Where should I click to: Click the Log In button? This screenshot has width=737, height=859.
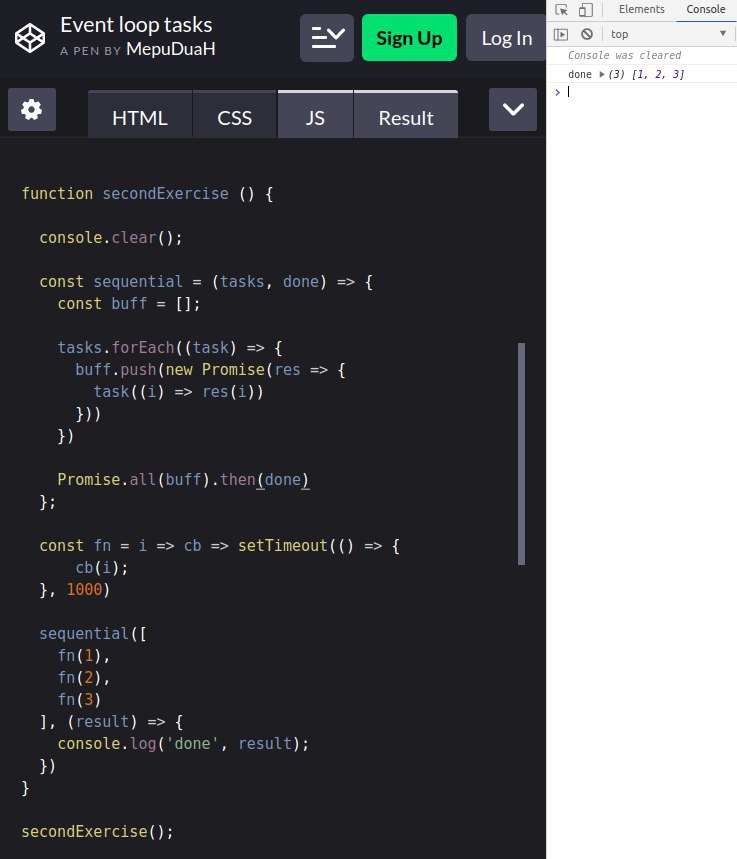(x=506, y=38)
